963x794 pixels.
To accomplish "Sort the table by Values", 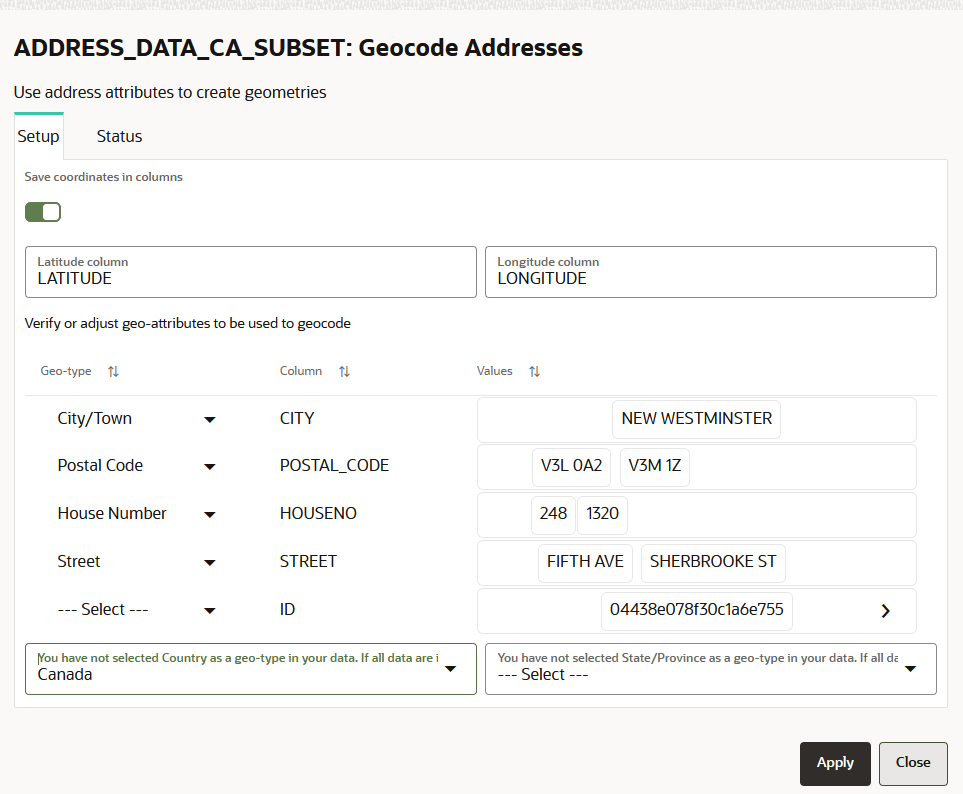I will click(534, 371).
